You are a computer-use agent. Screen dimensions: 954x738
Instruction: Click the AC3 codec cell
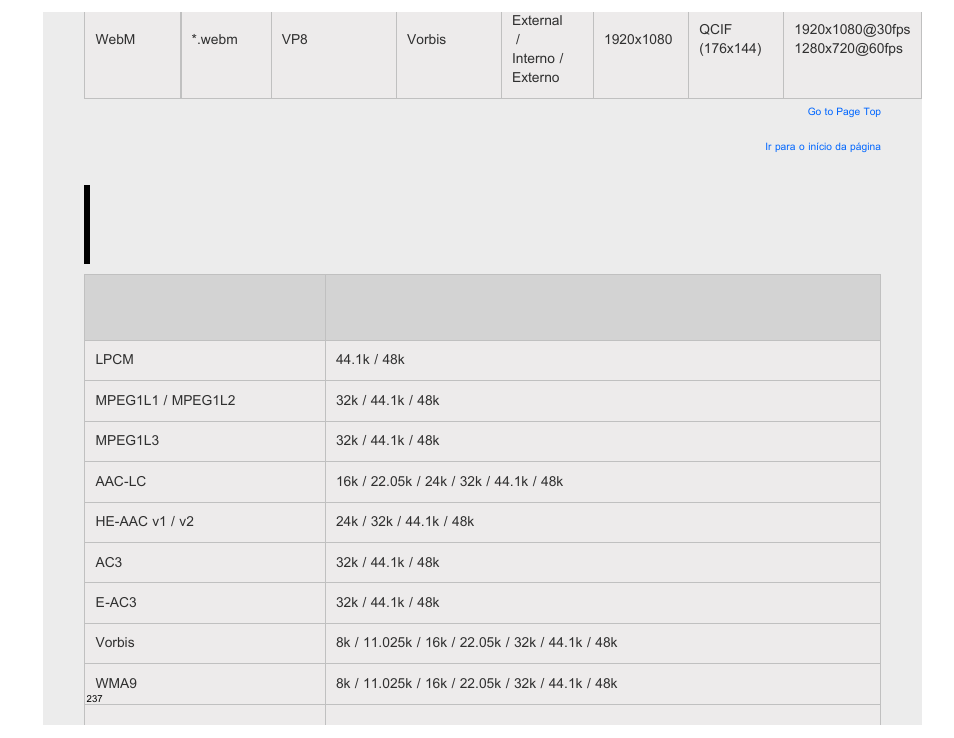coord(205,562)
